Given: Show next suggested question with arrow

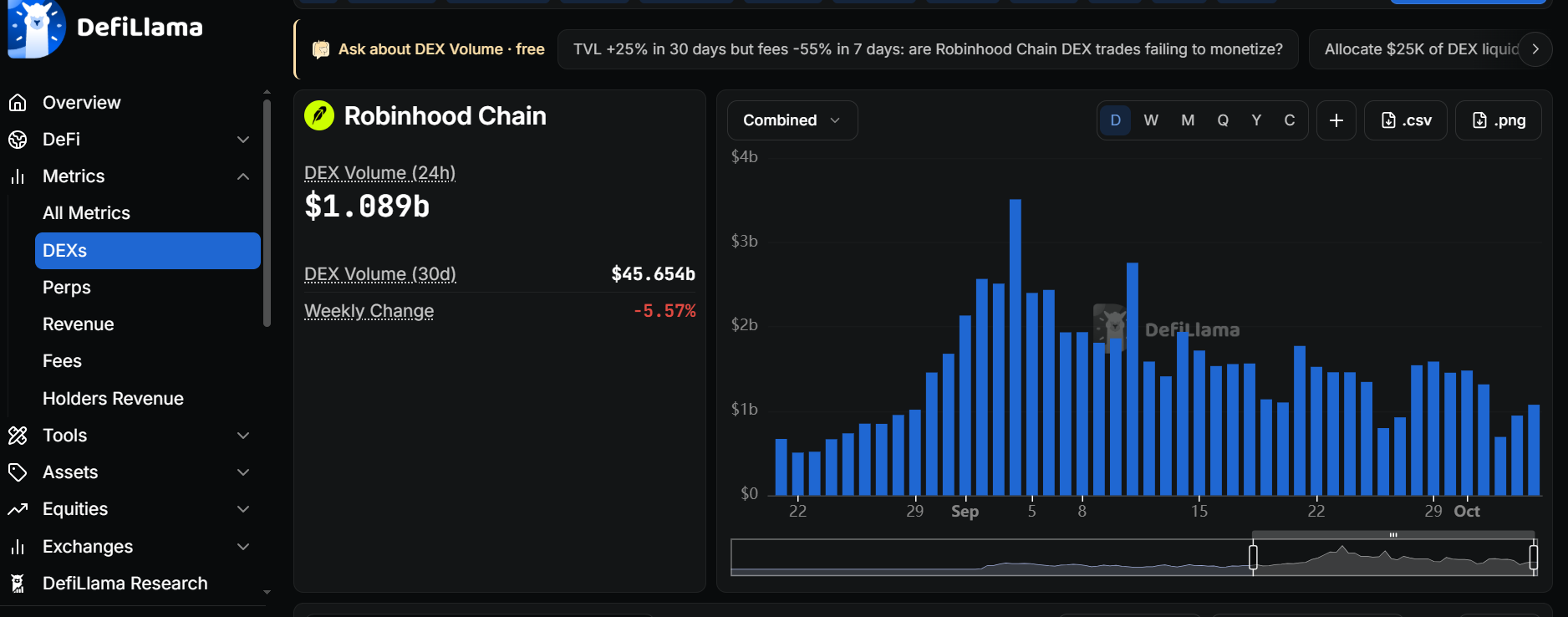Looking at the screenshot, I should pyautogui.click(x=1535, y=49).
